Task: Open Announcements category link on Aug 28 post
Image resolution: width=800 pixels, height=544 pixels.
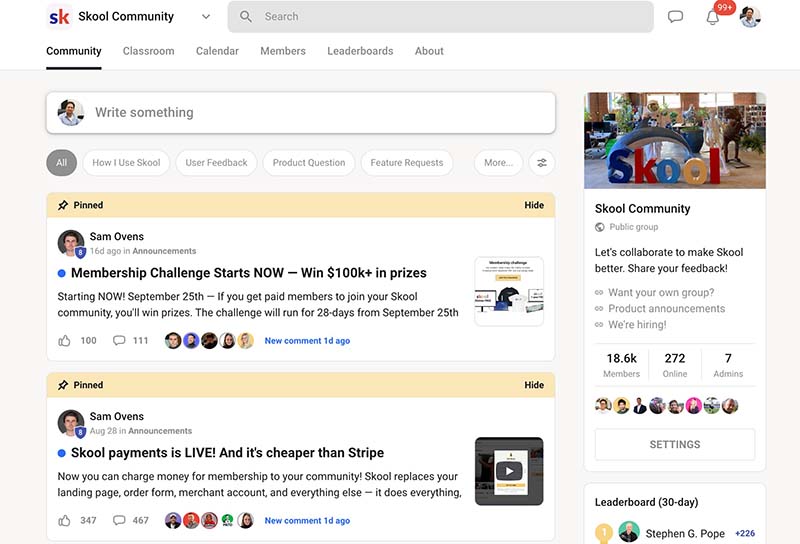Action: (160, 431)
